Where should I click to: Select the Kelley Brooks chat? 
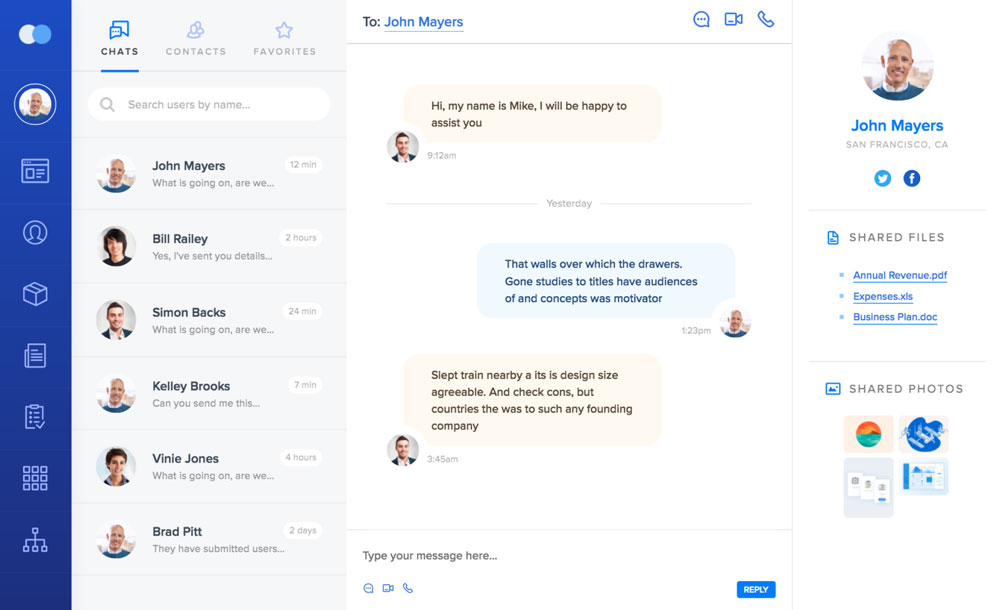coord(209,393)
